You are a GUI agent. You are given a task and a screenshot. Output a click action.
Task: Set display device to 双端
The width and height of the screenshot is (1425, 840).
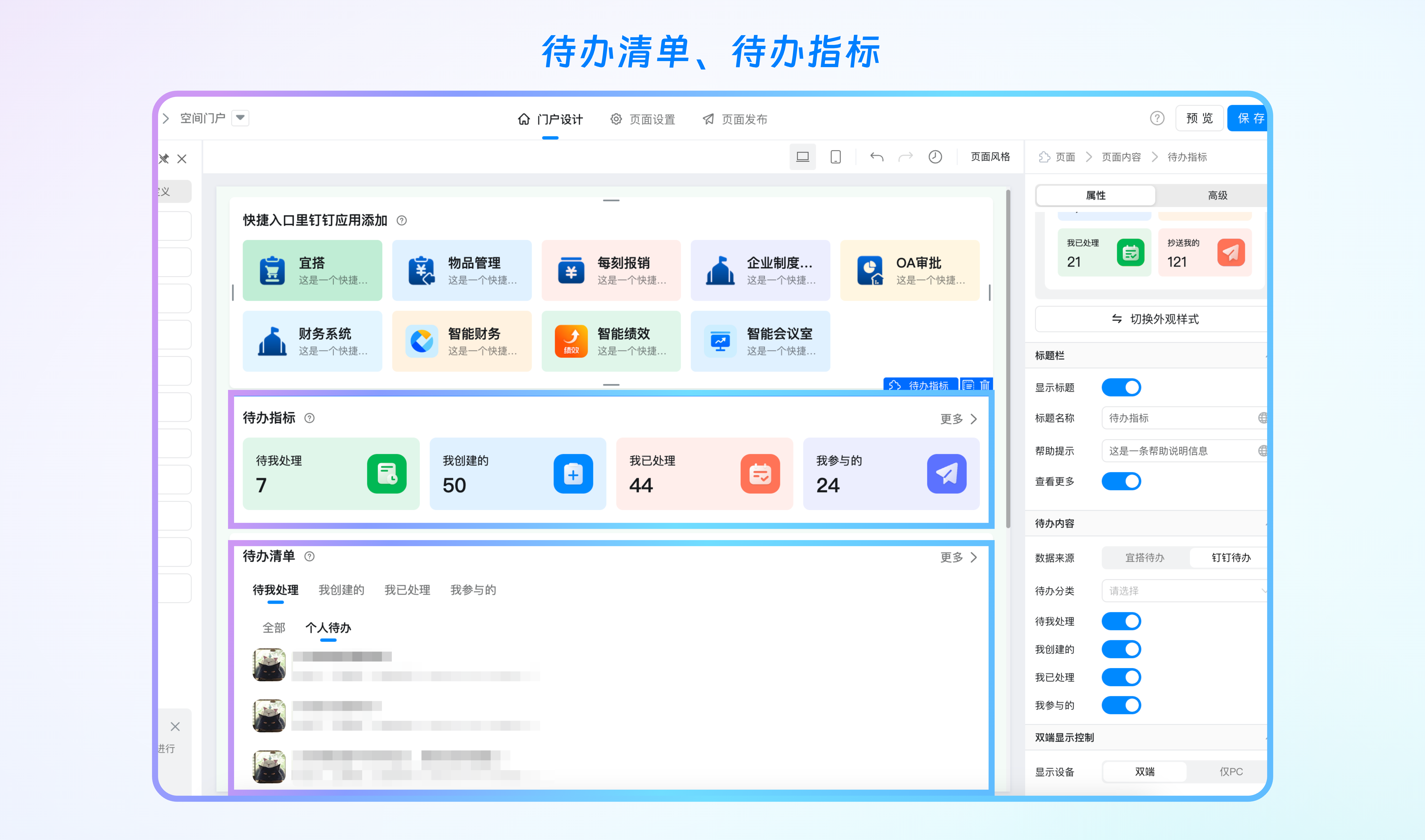[x=1145, y=772]
